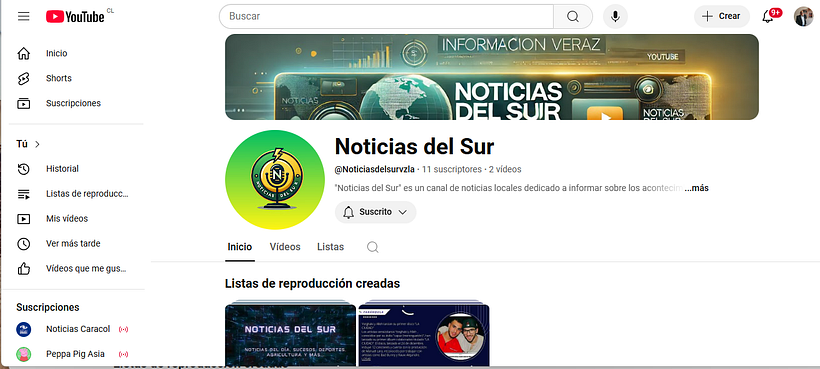The width and height of the screenshot is (820, 369).
Task: Click the Listas de reproducción icon
Action: (x=24, y=194)
